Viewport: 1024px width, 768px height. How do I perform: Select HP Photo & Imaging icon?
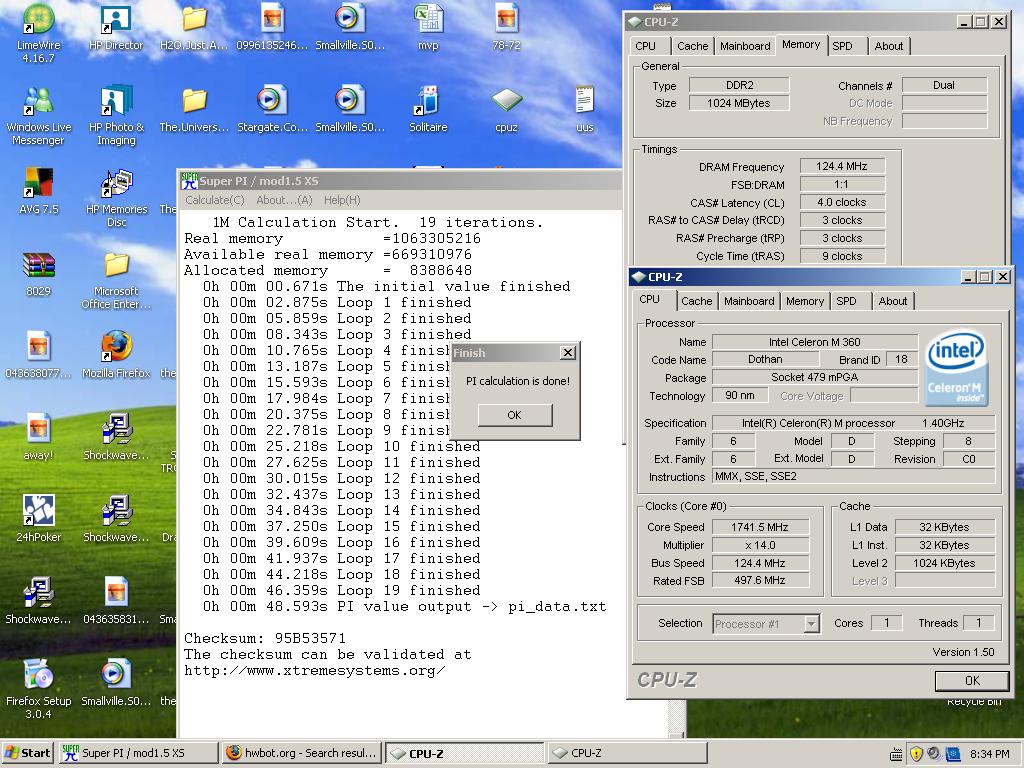point(116,116)
